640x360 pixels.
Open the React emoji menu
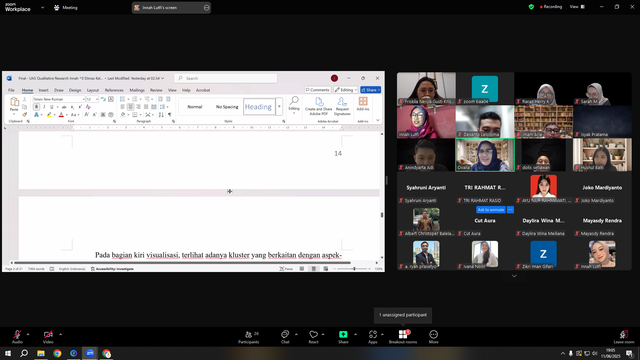(313, 337)
